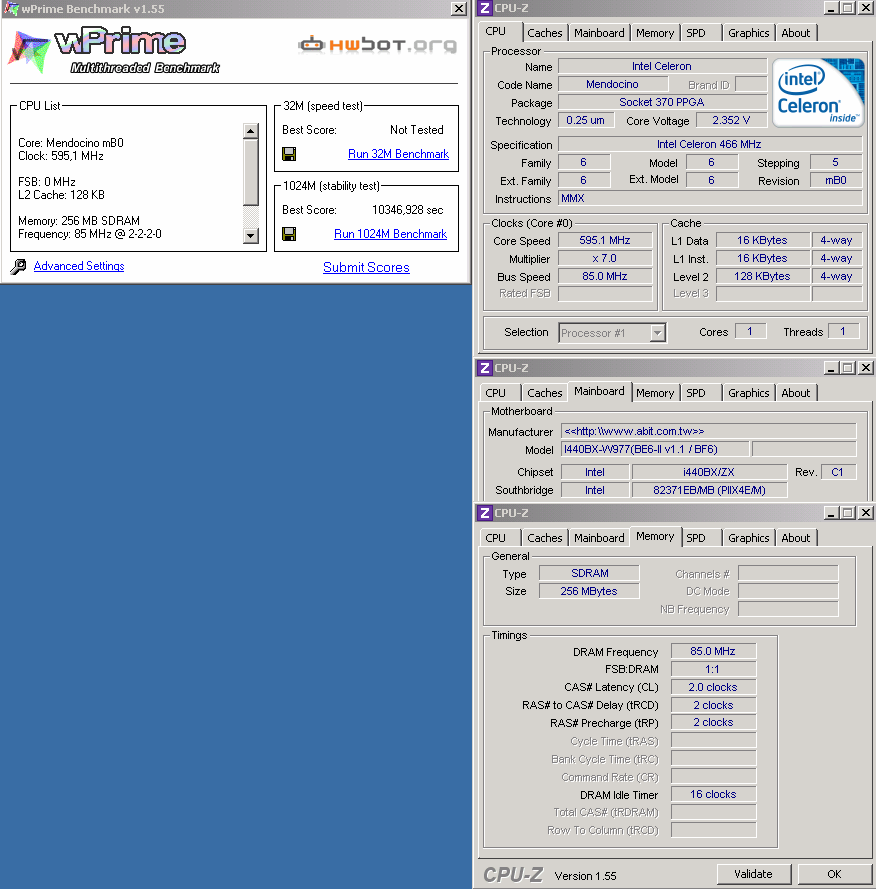Switch to Caches tab in top CPU-Z window
This screenshot has width=876, height=889.
pyautogui.click(x=544, y=33)
